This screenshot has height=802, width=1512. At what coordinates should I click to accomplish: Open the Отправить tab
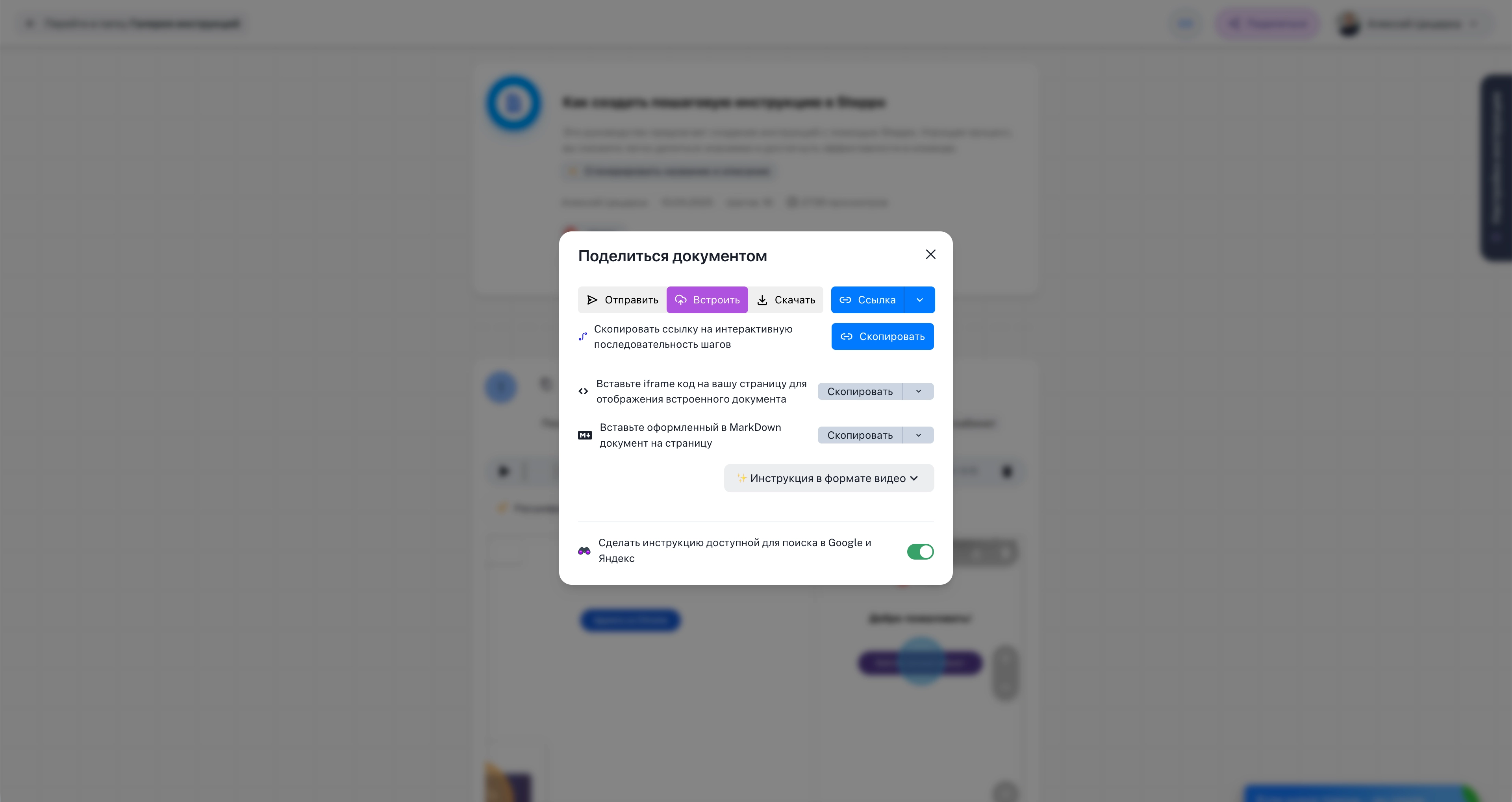(x=622, y=300)
